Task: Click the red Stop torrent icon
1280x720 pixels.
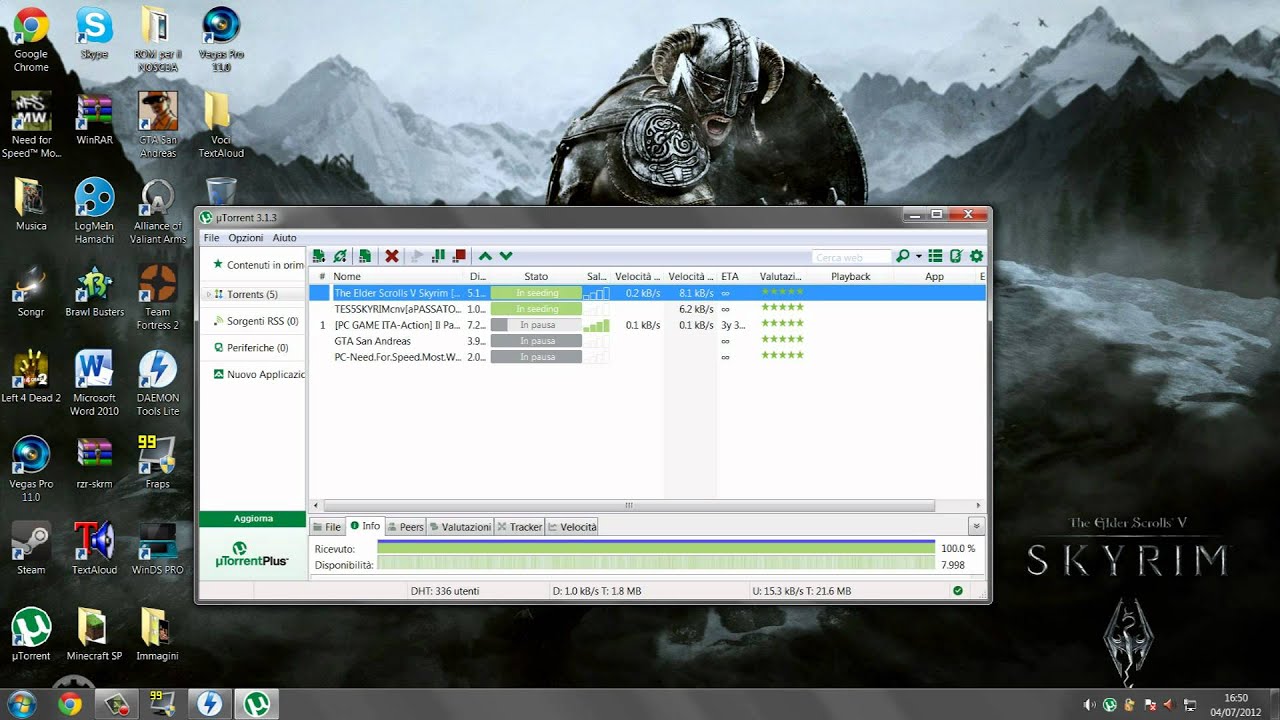Action: [460, 257]
